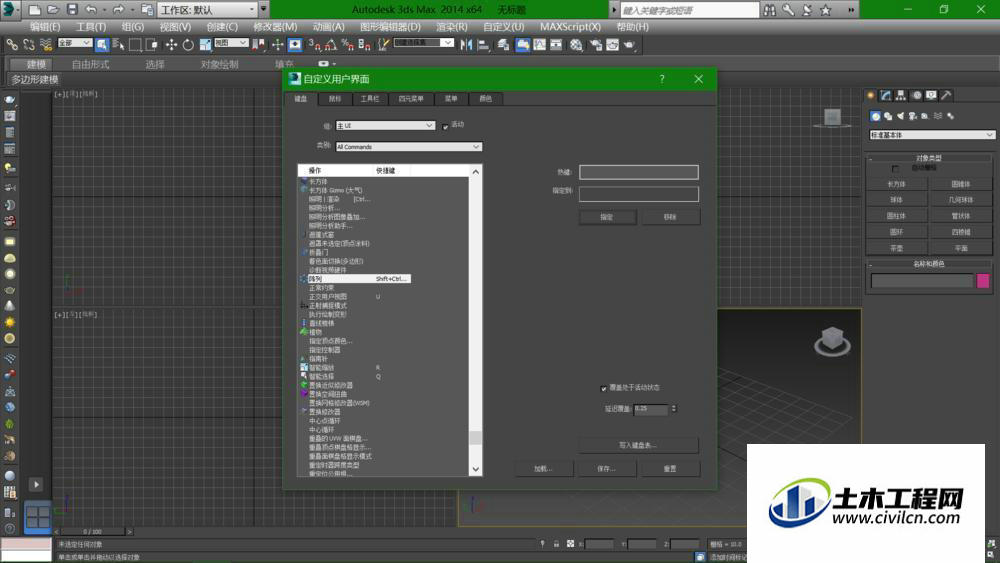Open the Material Editor icon
Viewport: 1000px width, 563px height.
577,45
